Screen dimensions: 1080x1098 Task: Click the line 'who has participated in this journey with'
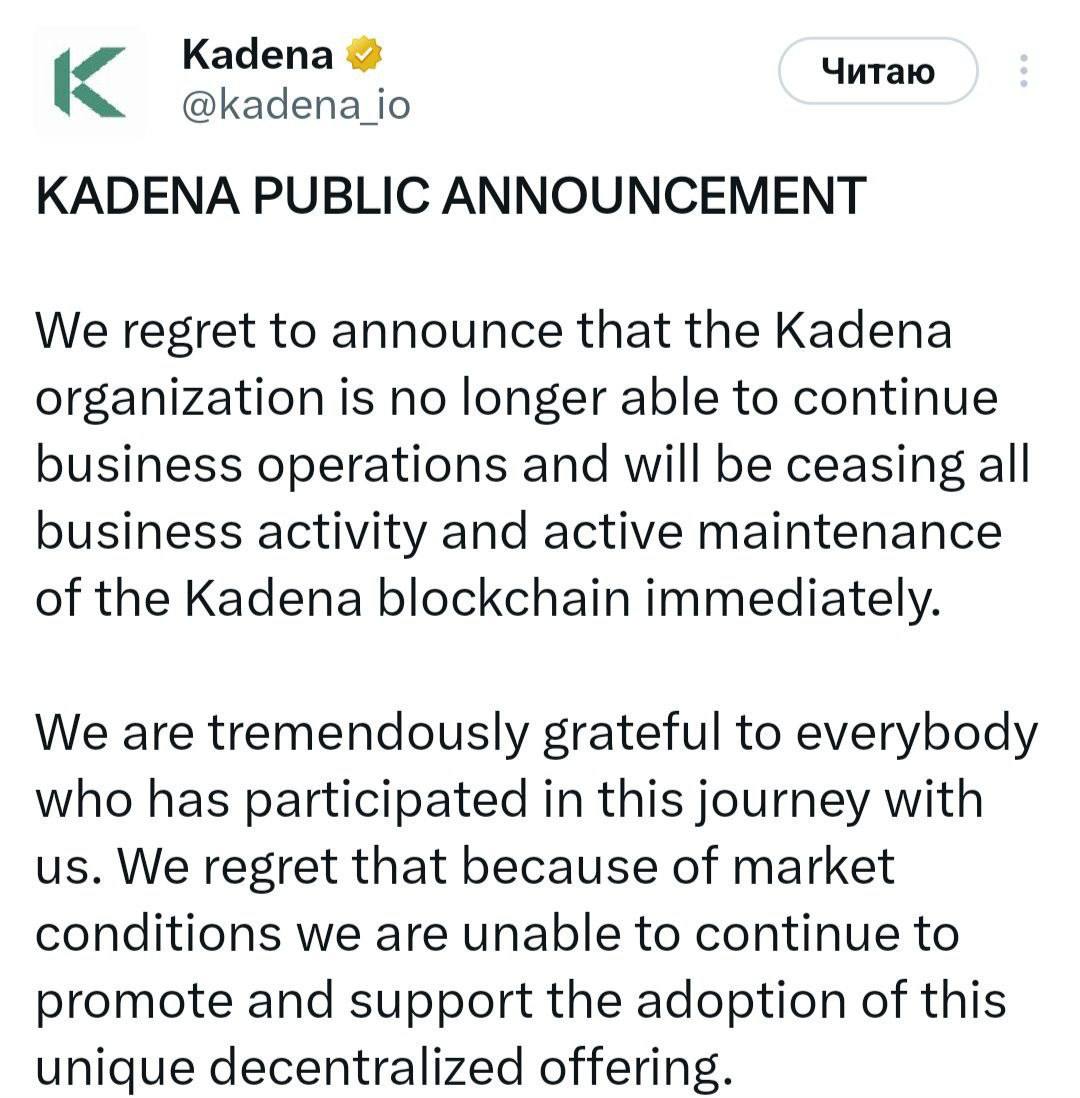[509, 800]
